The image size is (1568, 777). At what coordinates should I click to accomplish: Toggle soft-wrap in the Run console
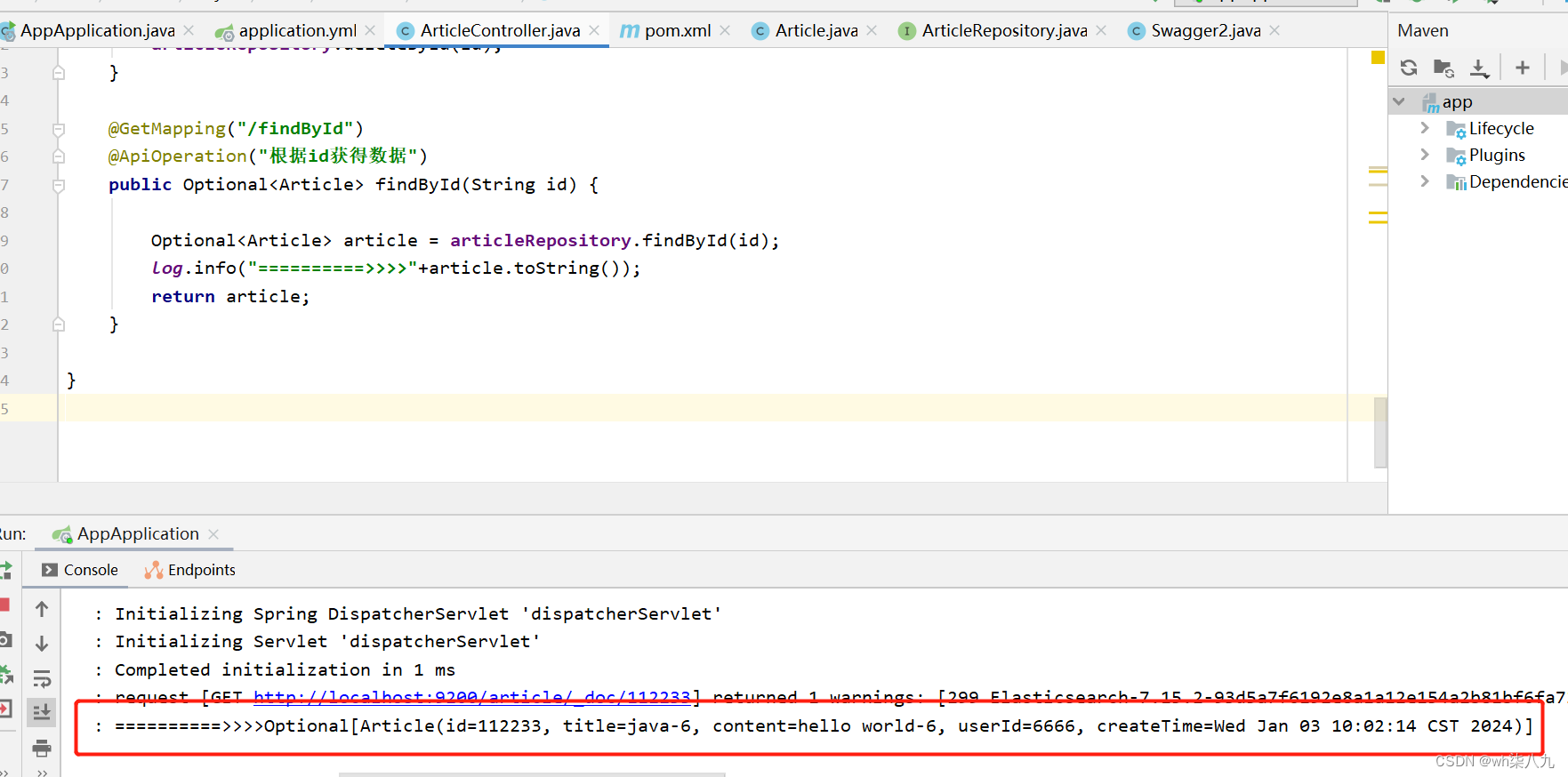coord(42,679)
